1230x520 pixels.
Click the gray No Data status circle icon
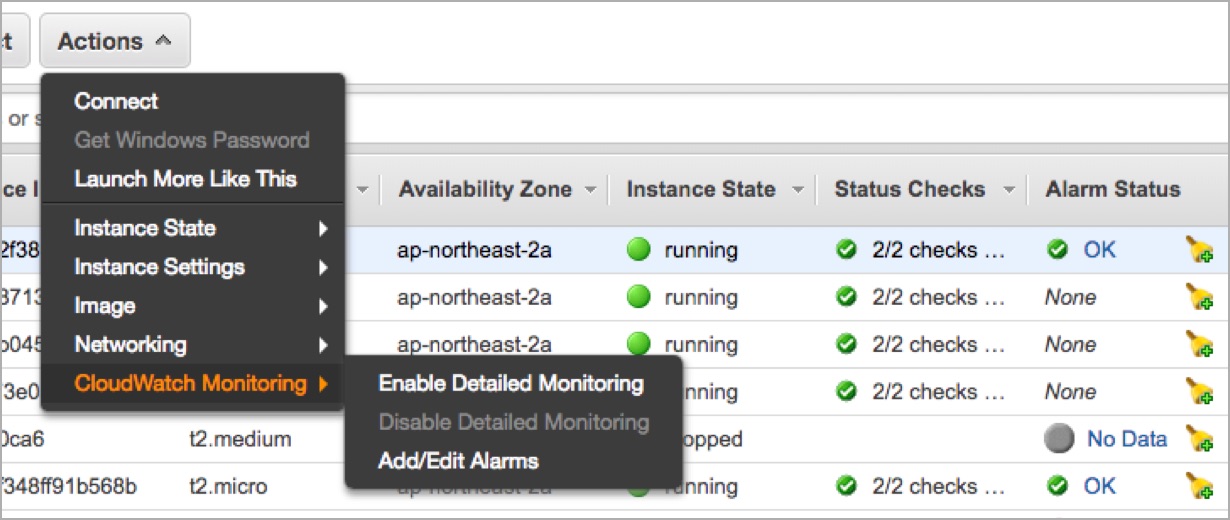(x=1060, y=439)
